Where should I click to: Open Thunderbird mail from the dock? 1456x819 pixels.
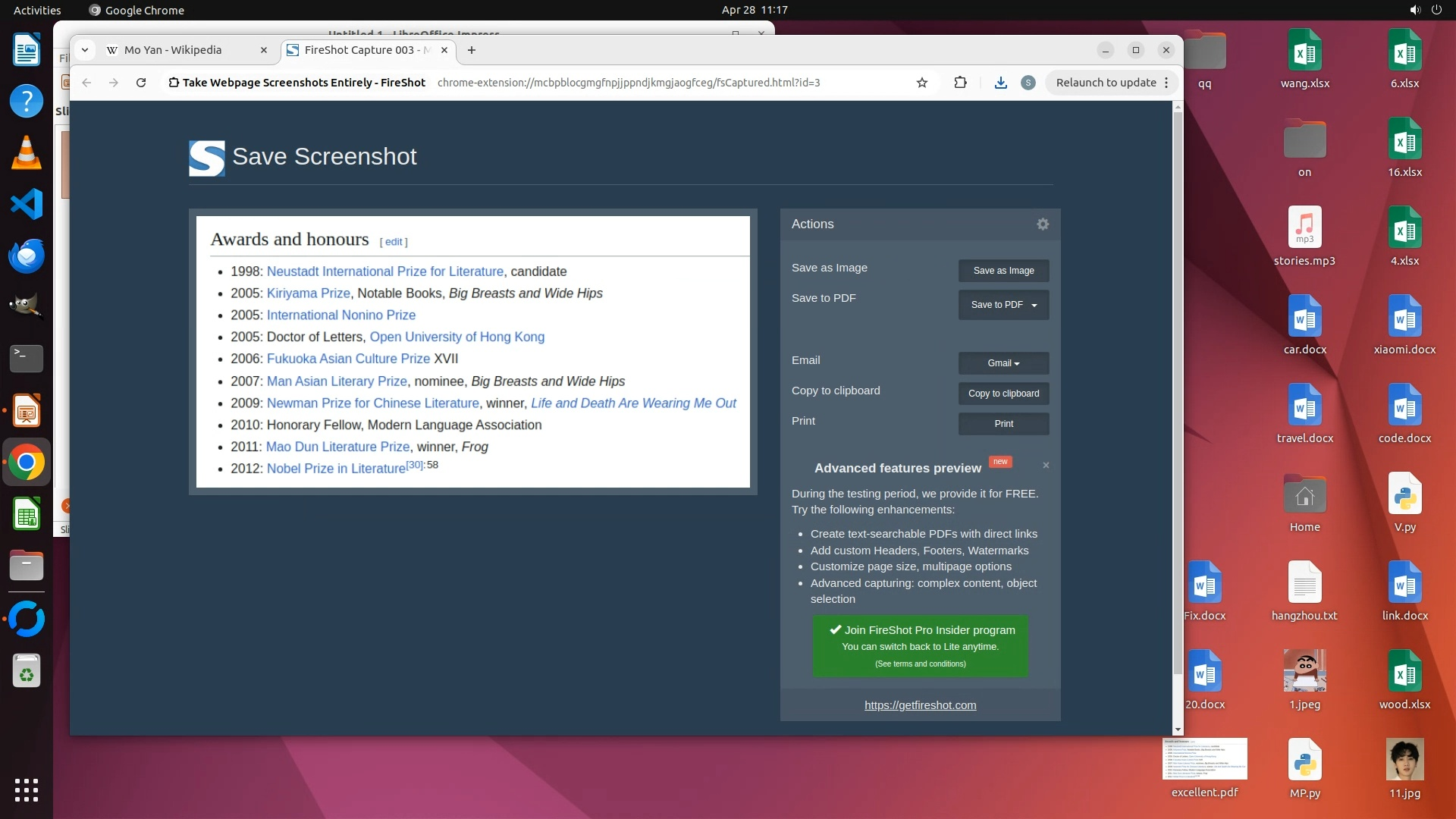tap(27, 256)
